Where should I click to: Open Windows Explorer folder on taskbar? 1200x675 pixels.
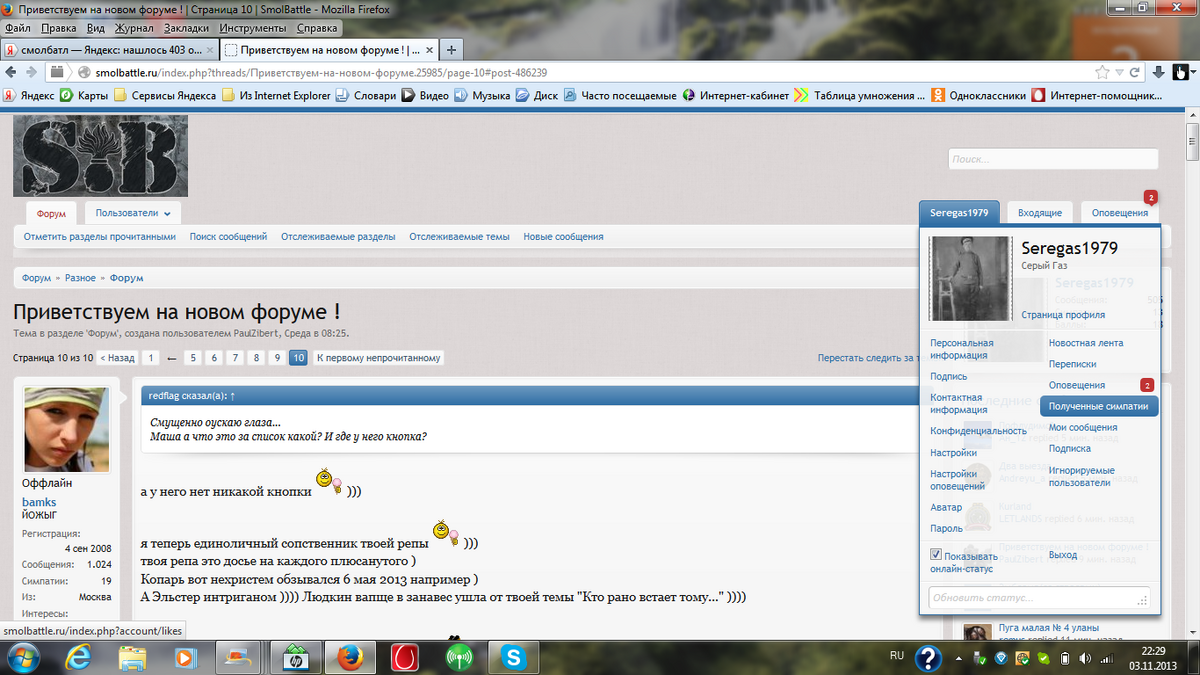[132, 657]
